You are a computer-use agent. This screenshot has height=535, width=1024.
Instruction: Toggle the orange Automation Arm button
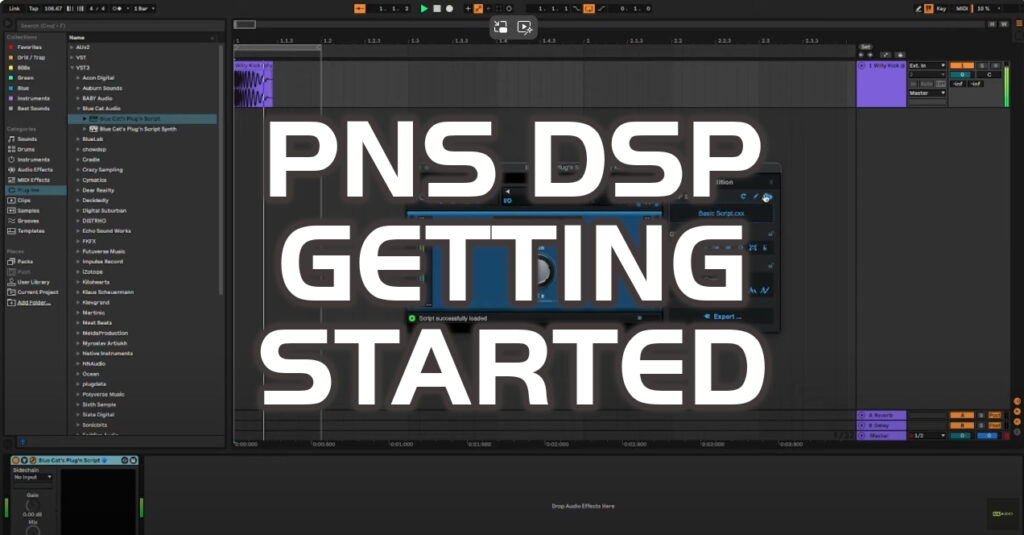pos(478,8)
